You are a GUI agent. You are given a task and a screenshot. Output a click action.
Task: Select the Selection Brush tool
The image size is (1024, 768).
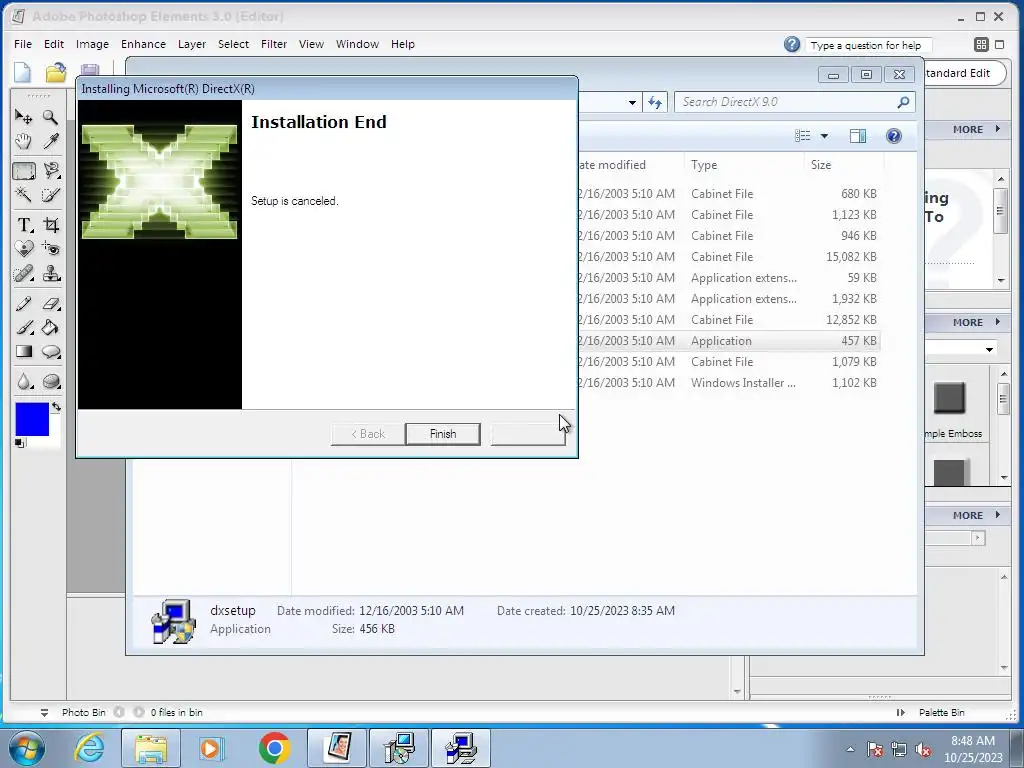pyautogui.click(x=50, y=195)
